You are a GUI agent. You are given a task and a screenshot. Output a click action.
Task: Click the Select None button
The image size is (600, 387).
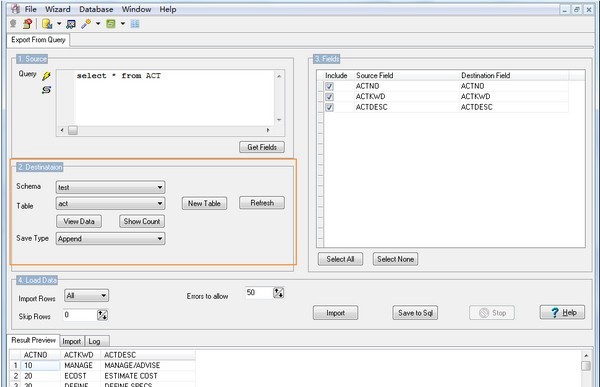(395, 259)
